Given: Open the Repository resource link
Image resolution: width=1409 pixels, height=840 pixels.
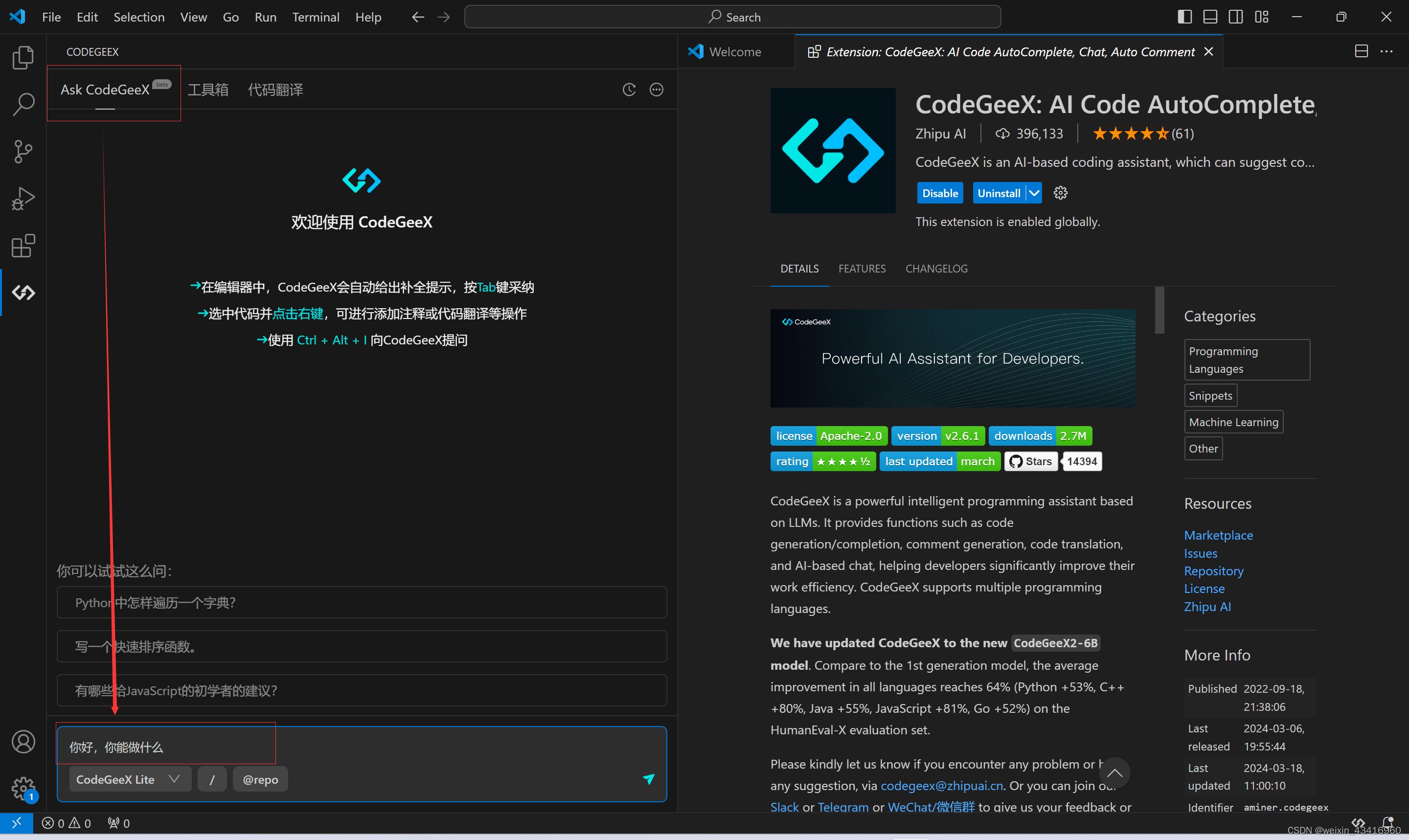Looking at the screenshot, I should 1214,570.
